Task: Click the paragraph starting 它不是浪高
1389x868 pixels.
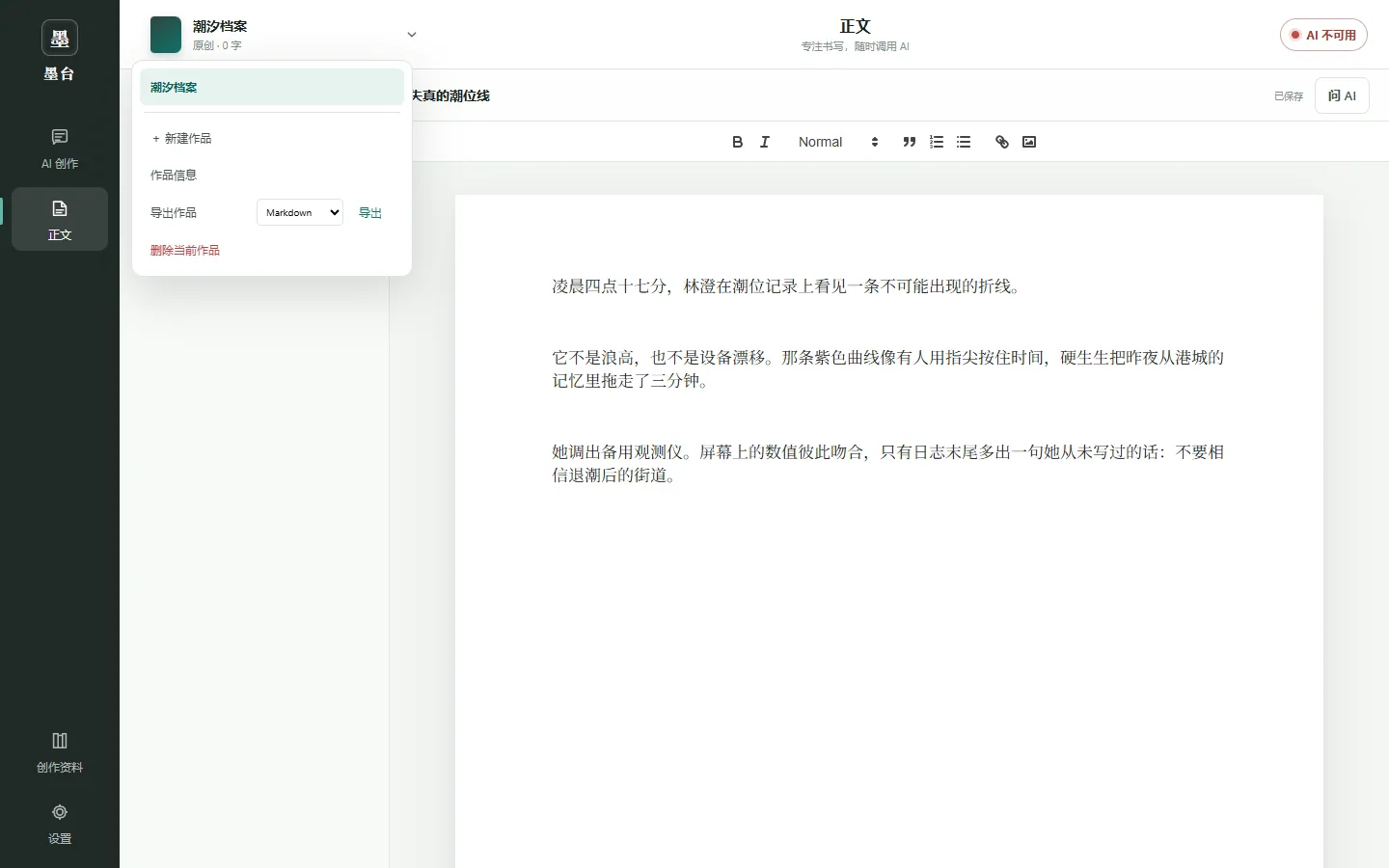Action: point(888,369)
